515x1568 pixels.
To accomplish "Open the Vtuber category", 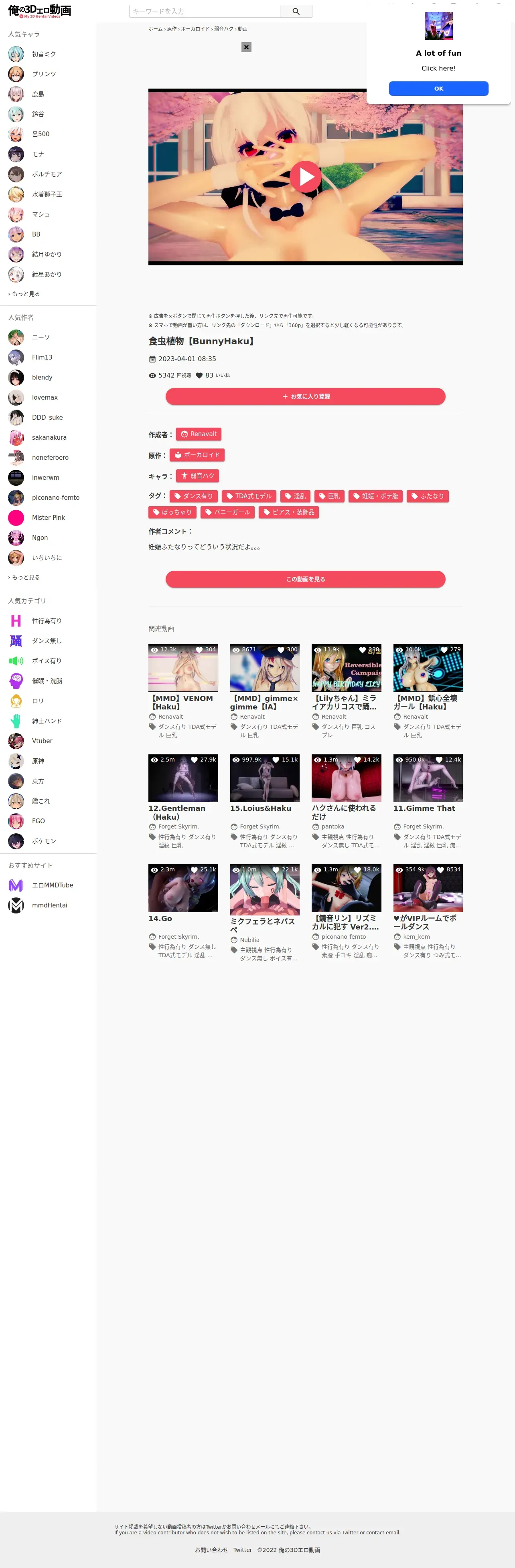I will click(x=42, y=741).
